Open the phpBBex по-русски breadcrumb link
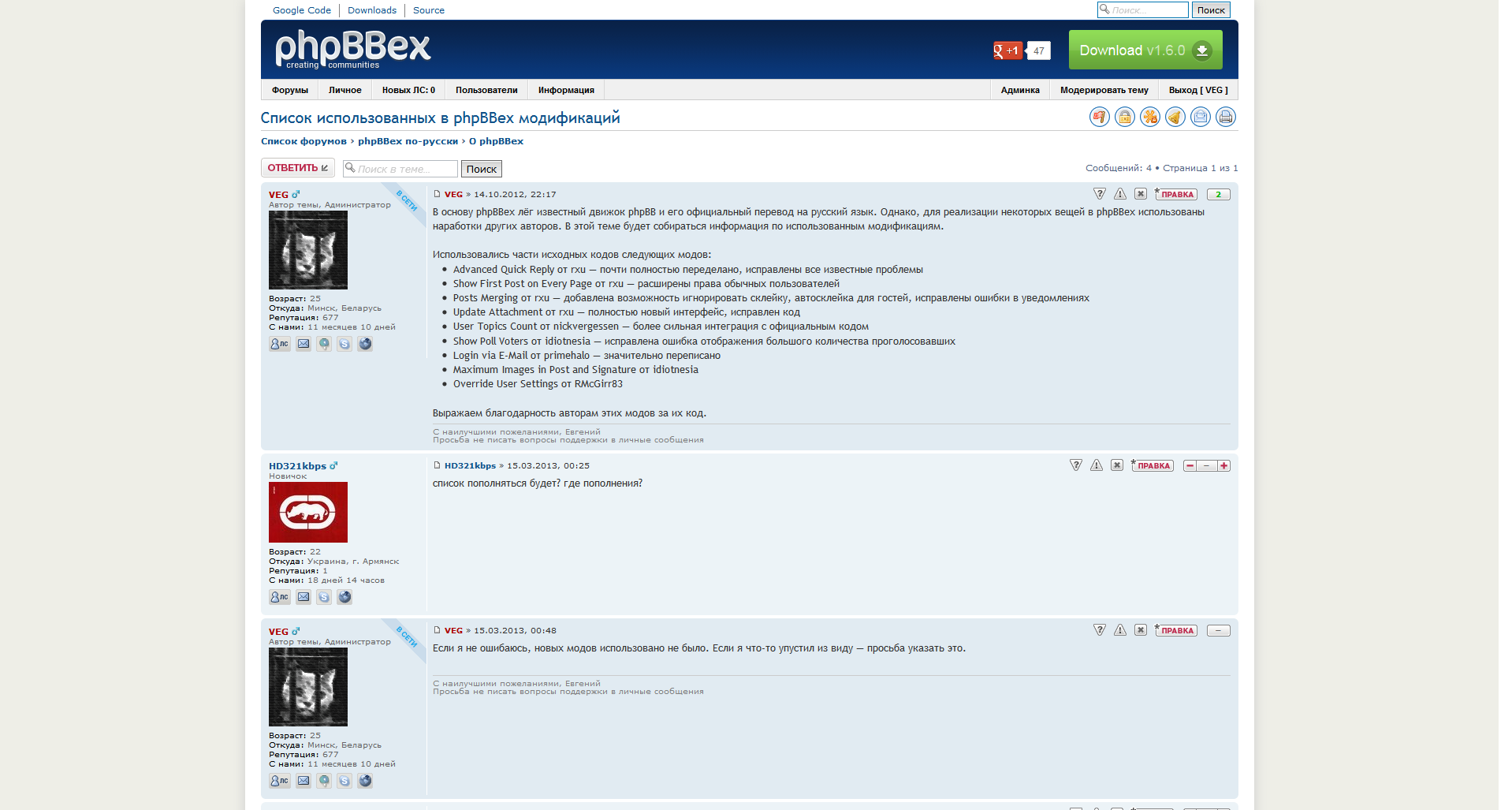Screen dimensions: 1512x810 click(x=408, y=141)
